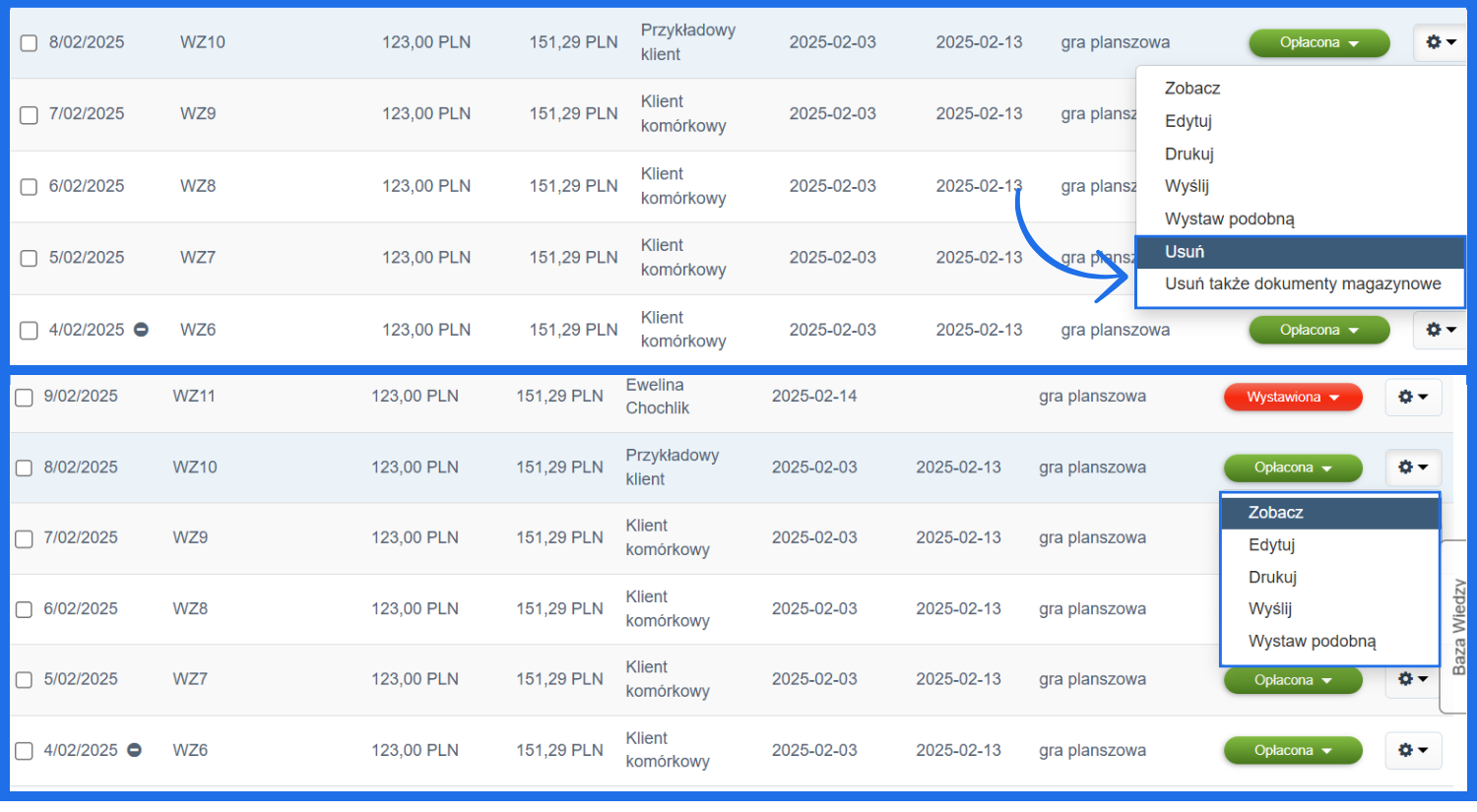This screenshot has height=812, width=1477.
Task: Open gear menu for WZ7 in lower panel
Action: (1413, 679)
